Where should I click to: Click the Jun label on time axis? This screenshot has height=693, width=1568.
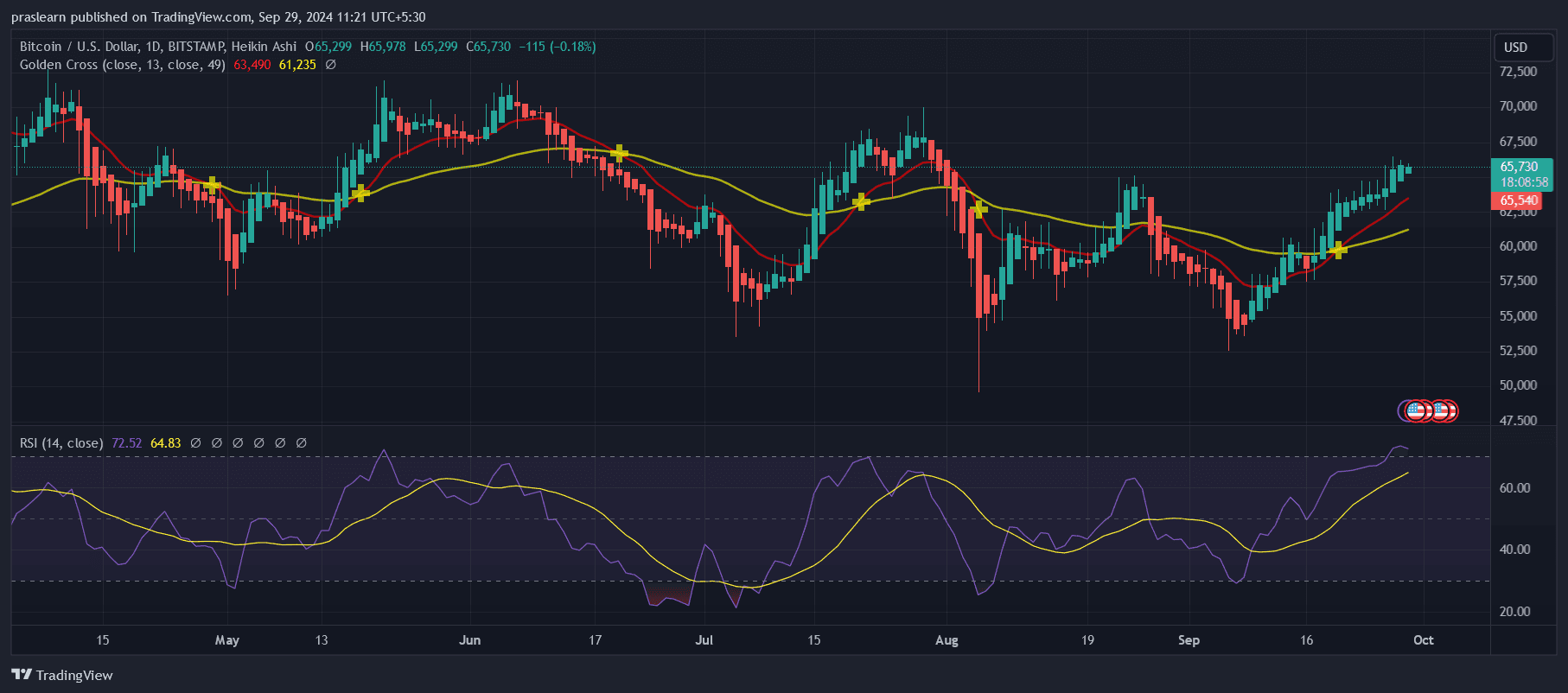[x=469, y=640]
